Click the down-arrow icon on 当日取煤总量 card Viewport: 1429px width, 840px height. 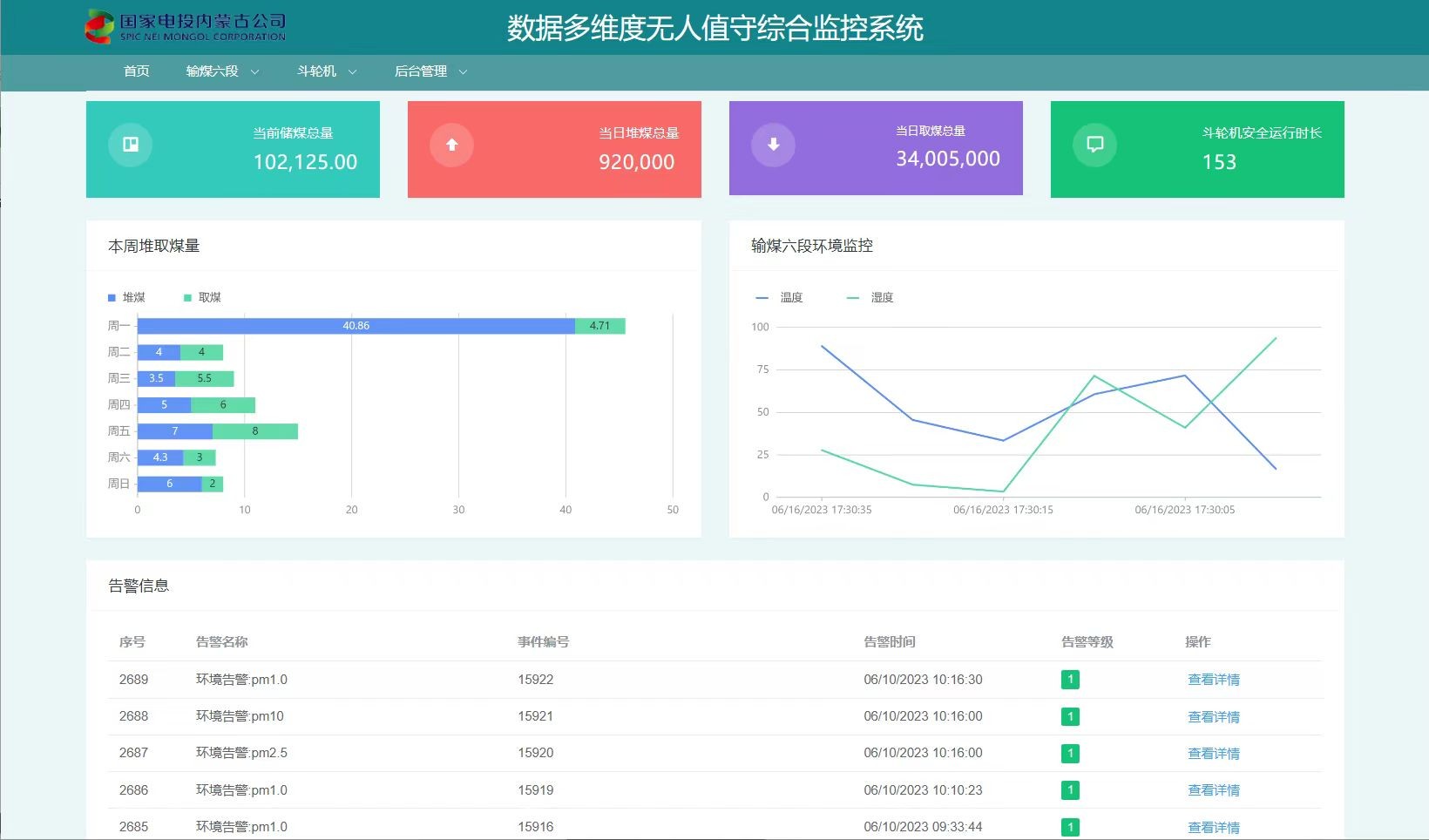[x=773, y=145]
